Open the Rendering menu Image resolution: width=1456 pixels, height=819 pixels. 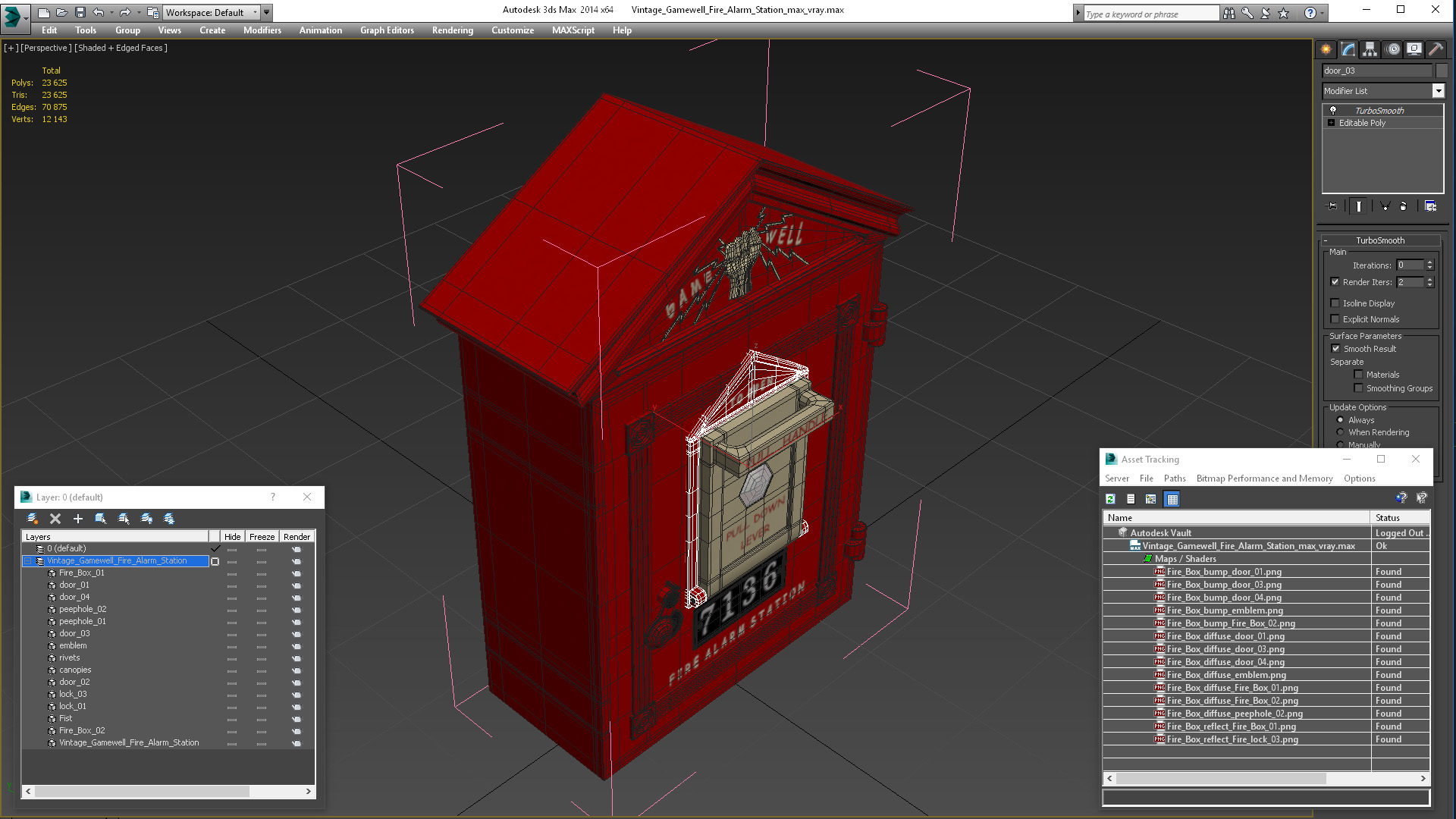tap(453, 30)
